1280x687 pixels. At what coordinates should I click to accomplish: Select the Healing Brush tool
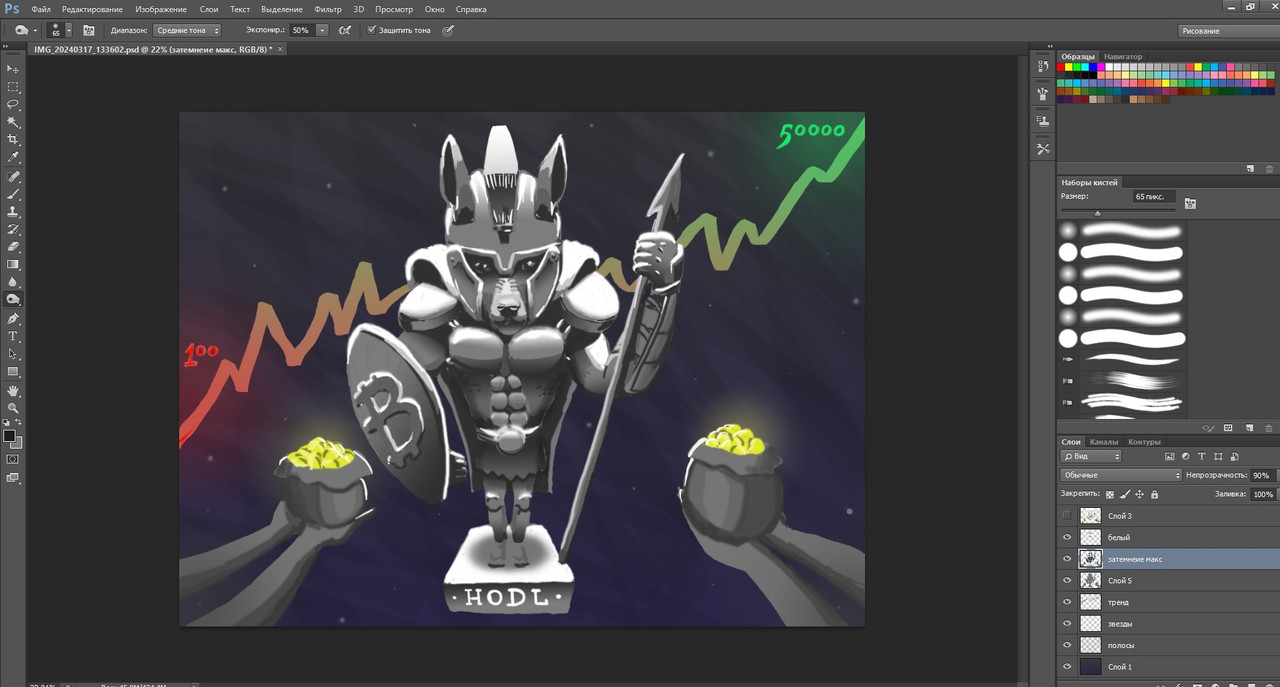(13, 176)
